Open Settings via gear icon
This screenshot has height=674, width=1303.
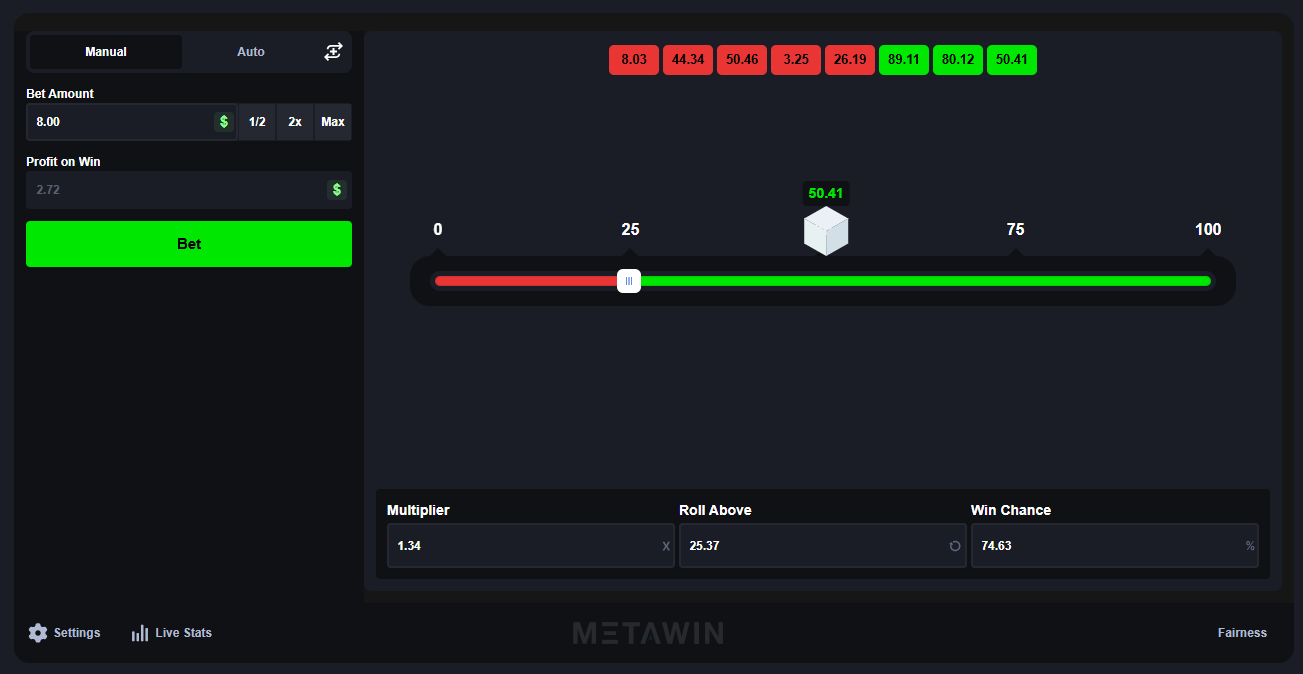(x=38, y=633)
